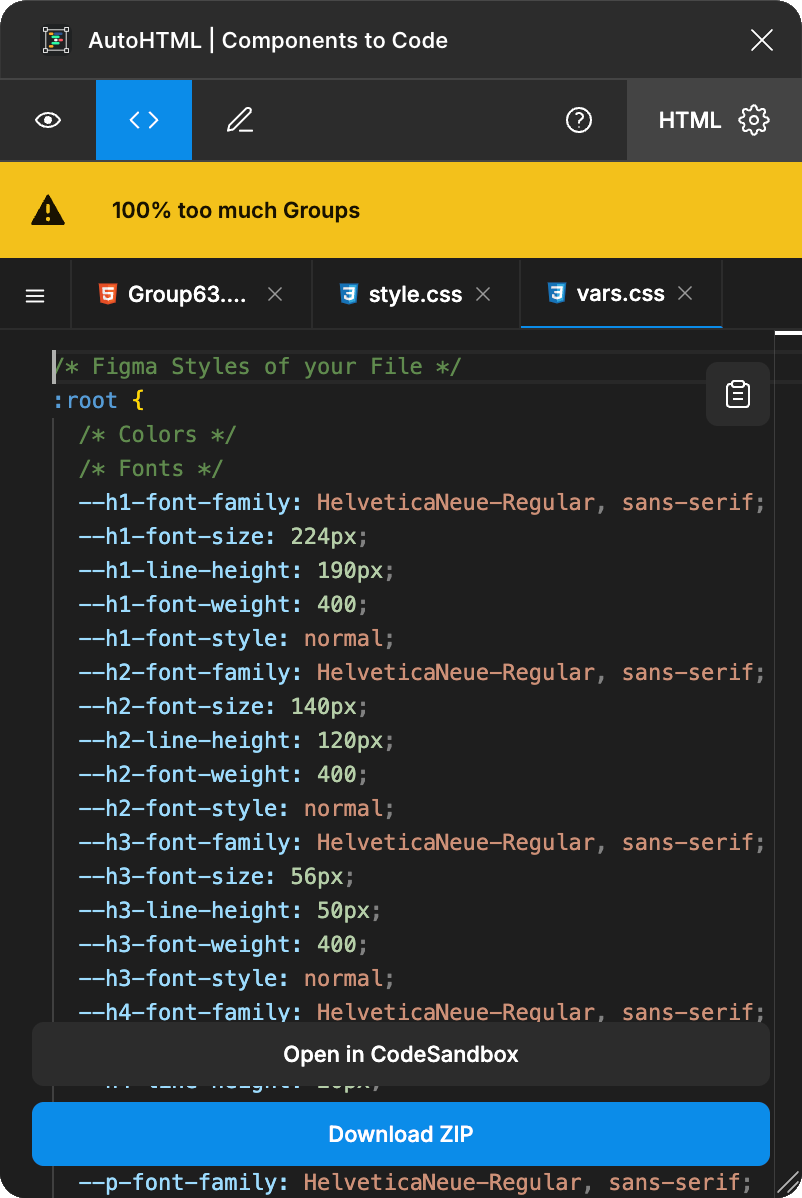Click the '100% too much Groups' warning
The height and width of the screenshot is (1198, 802).
coord(236,210)
